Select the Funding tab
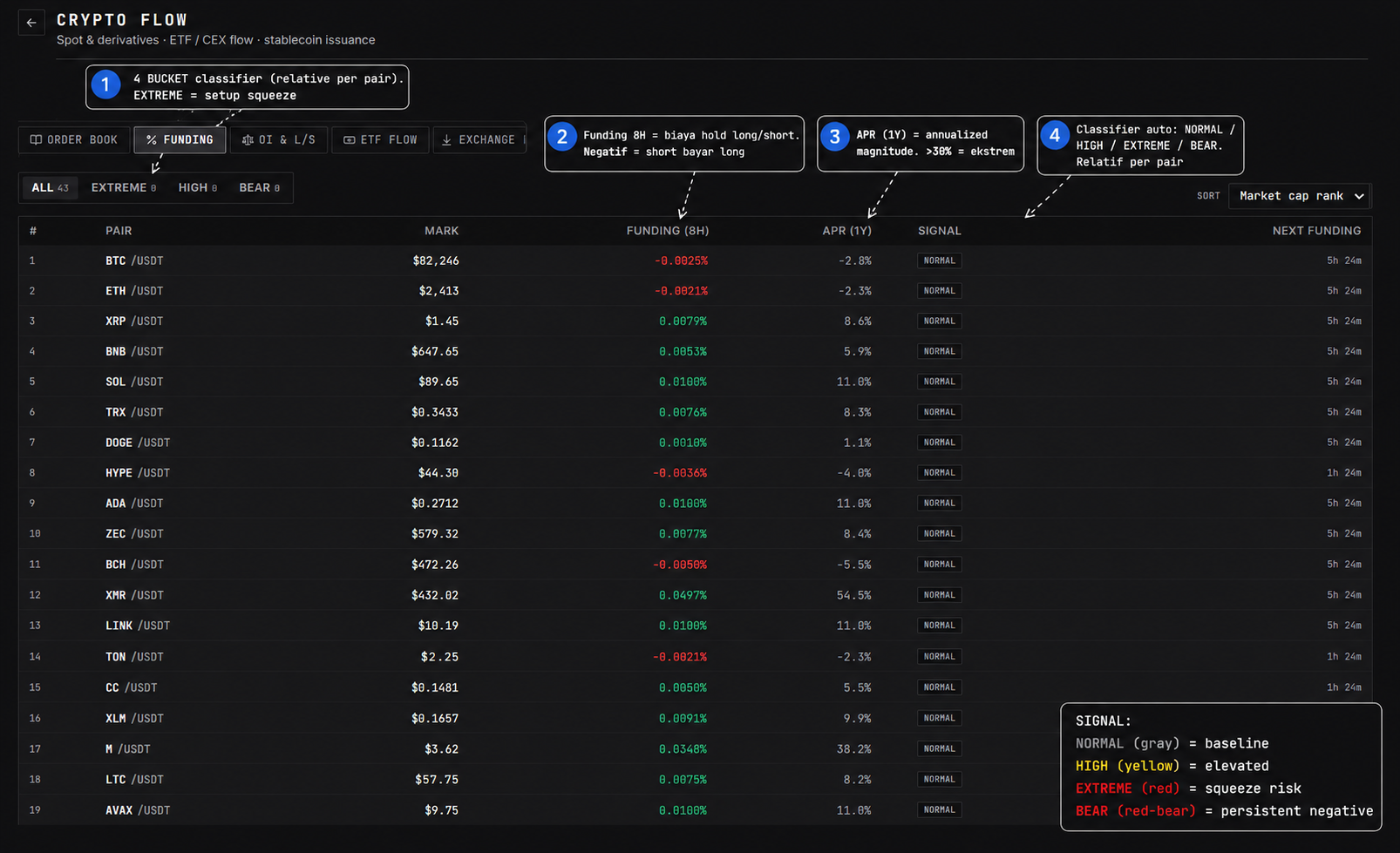The width and height of the screenshot is (1400, 853). [x=180, y=139]
